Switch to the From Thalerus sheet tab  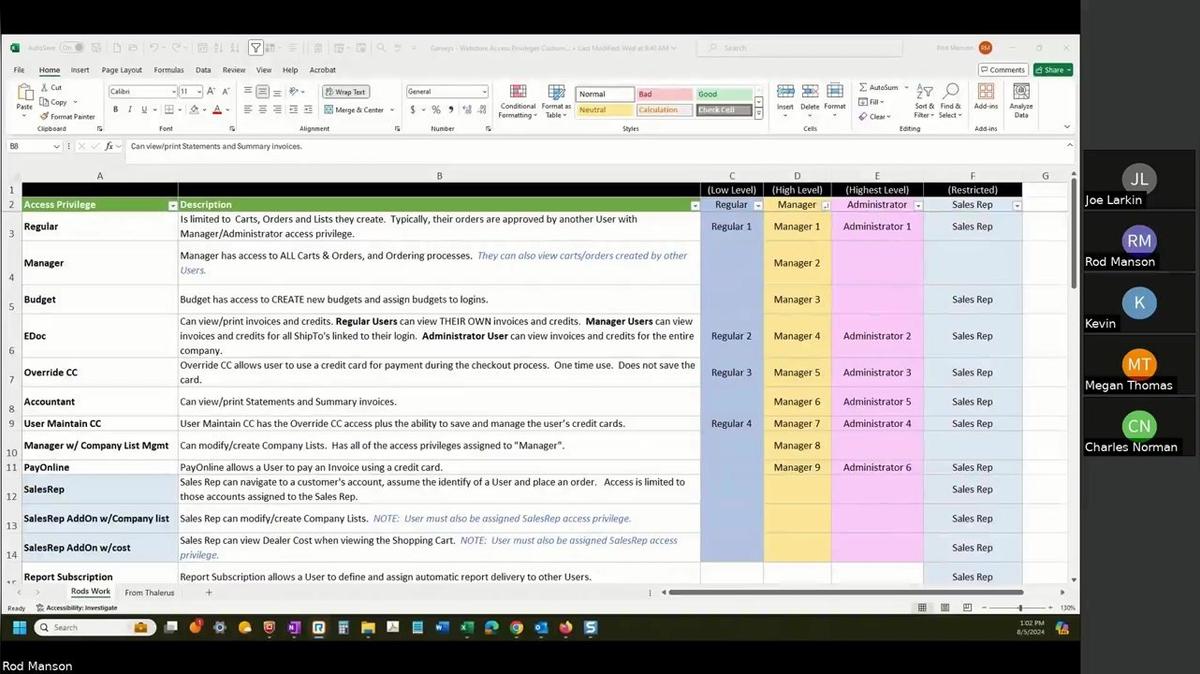click(x=149, y=593)
